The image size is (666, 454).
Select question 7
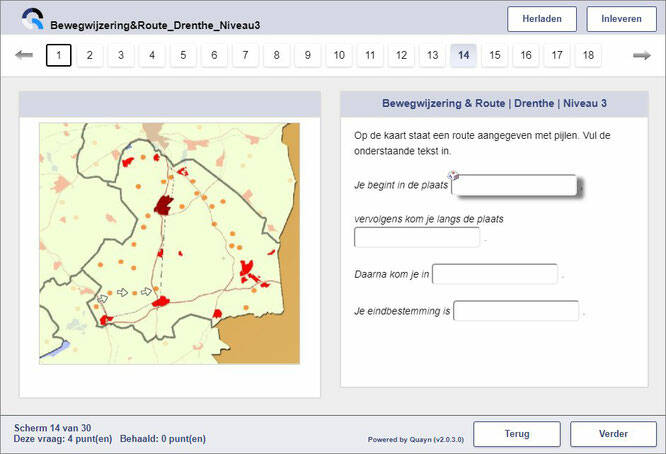246,55
